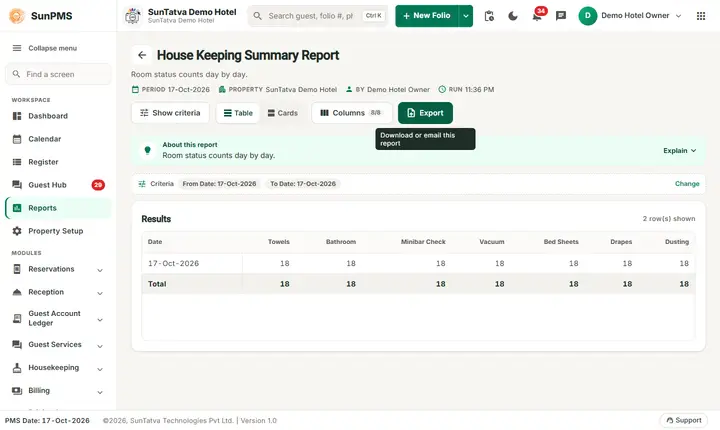Click the global guest search field
The height and width of the screenshot is (430, 720).
[318, 16]
